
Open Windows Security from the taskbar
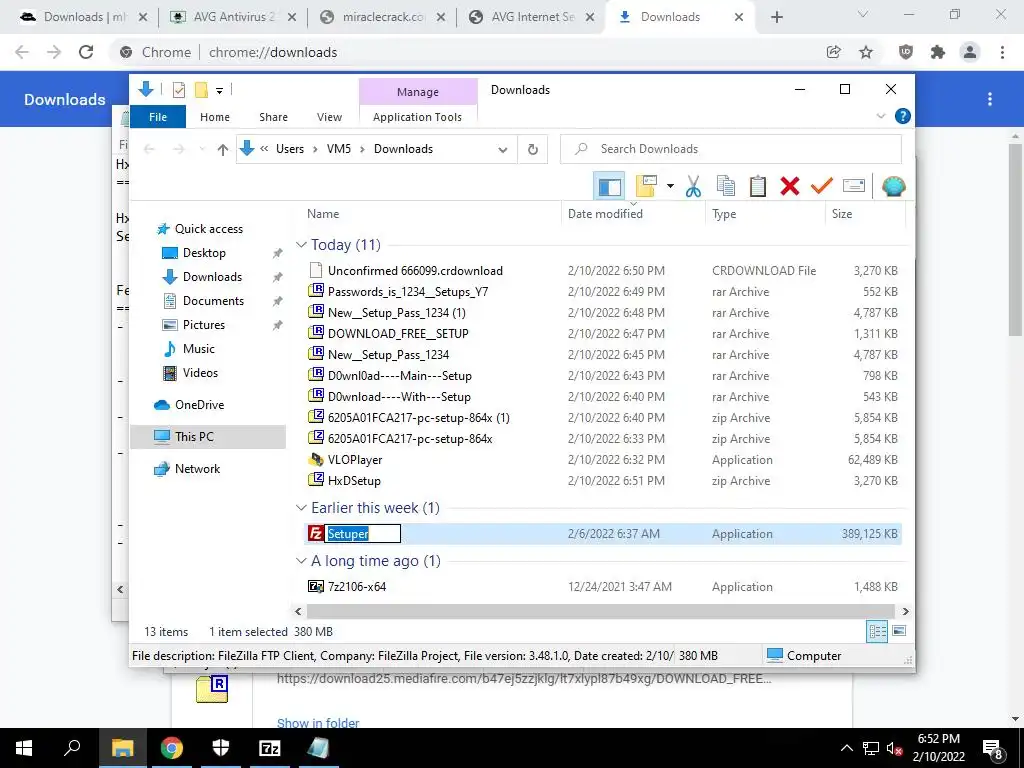(x=221, y=748)
